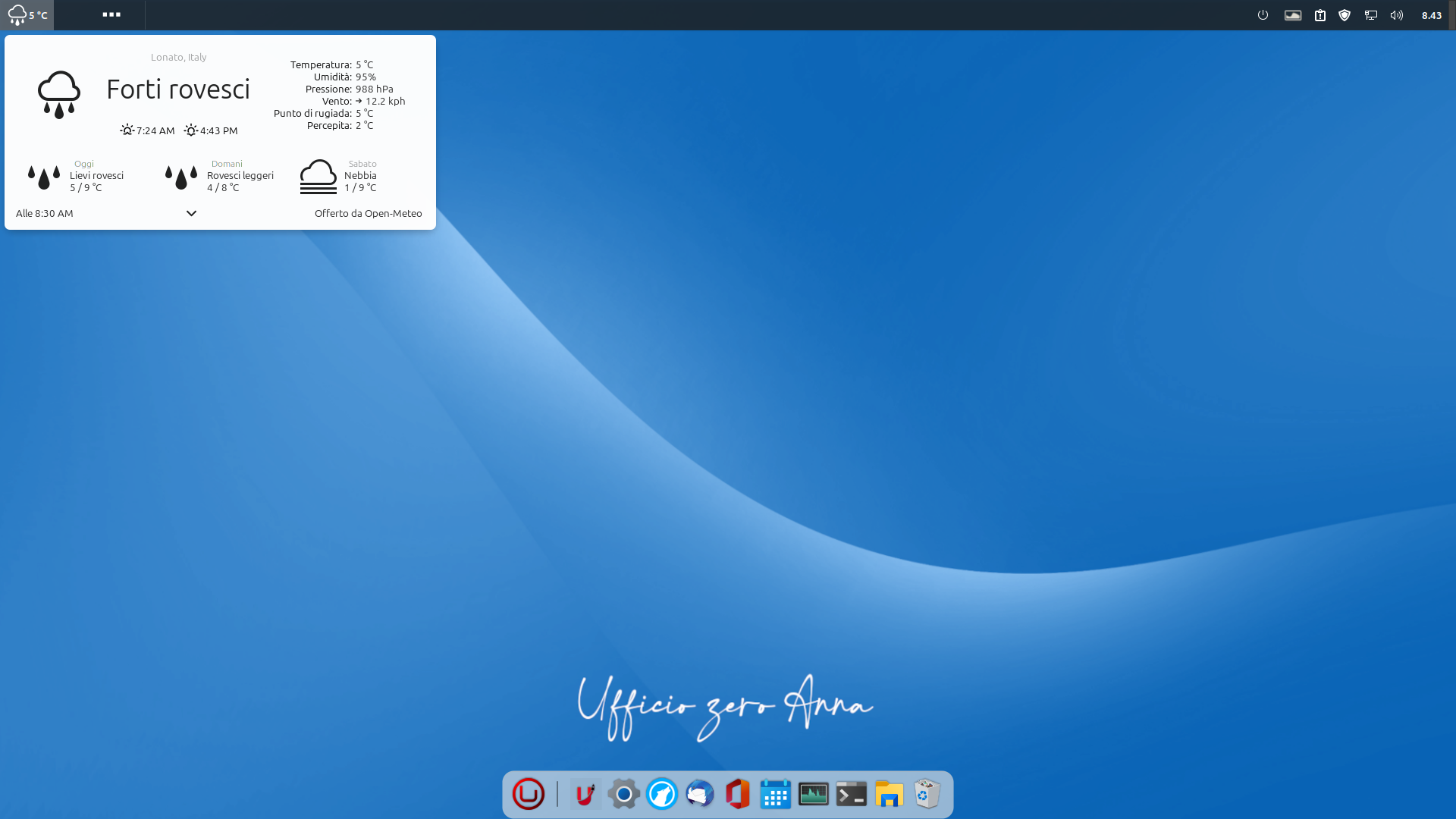Screen dimensions: 1456x819
Task: Open the Thunderbird mail client from dock
Action: (699, 794)
